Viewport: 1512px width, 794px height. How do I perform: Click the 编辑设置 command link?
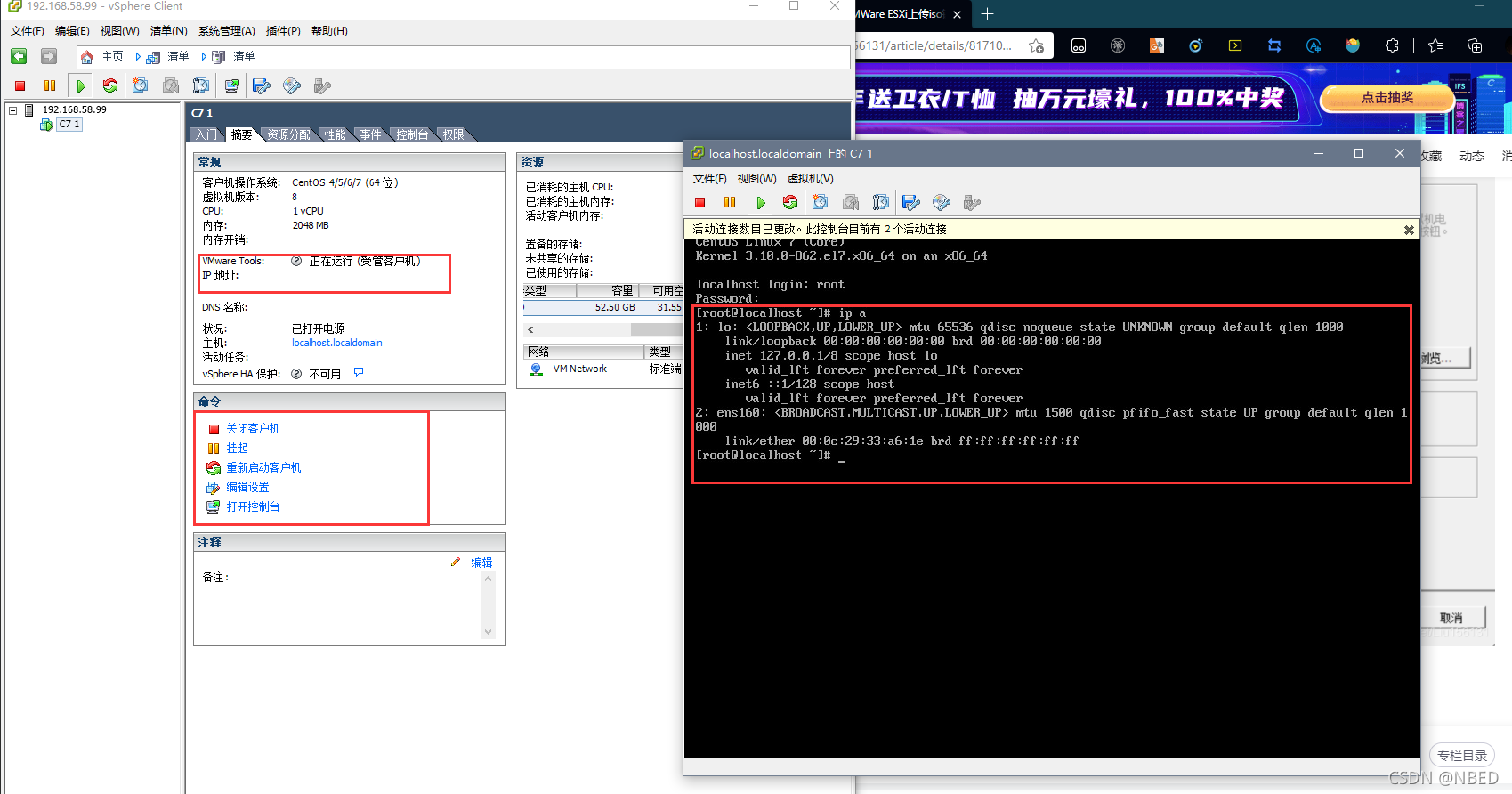tap(247, 488)
